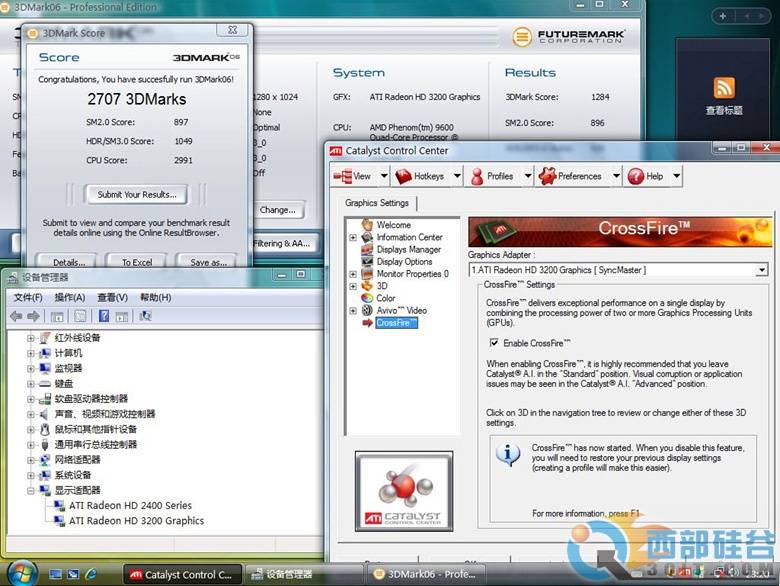Viewport: 780px width, 586px height.
Task: Click the Help question mark icon
Action: pyautogui.click(x=636, y=176)
